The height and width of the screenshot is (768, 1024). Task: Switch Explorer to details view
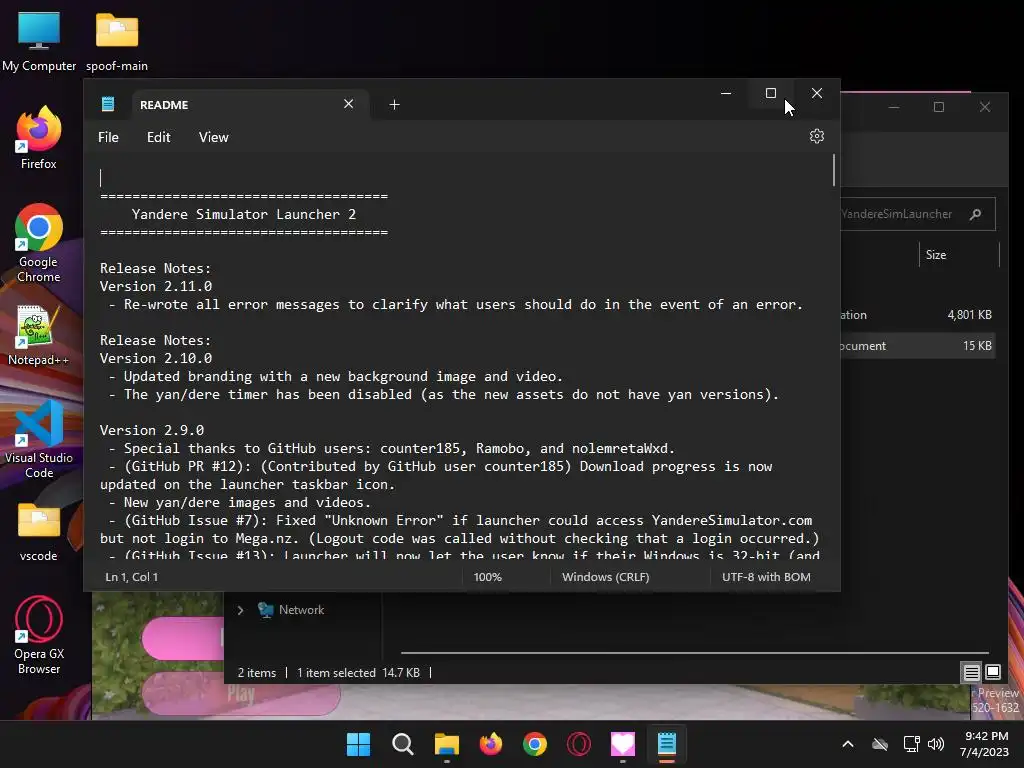point(972,672)
